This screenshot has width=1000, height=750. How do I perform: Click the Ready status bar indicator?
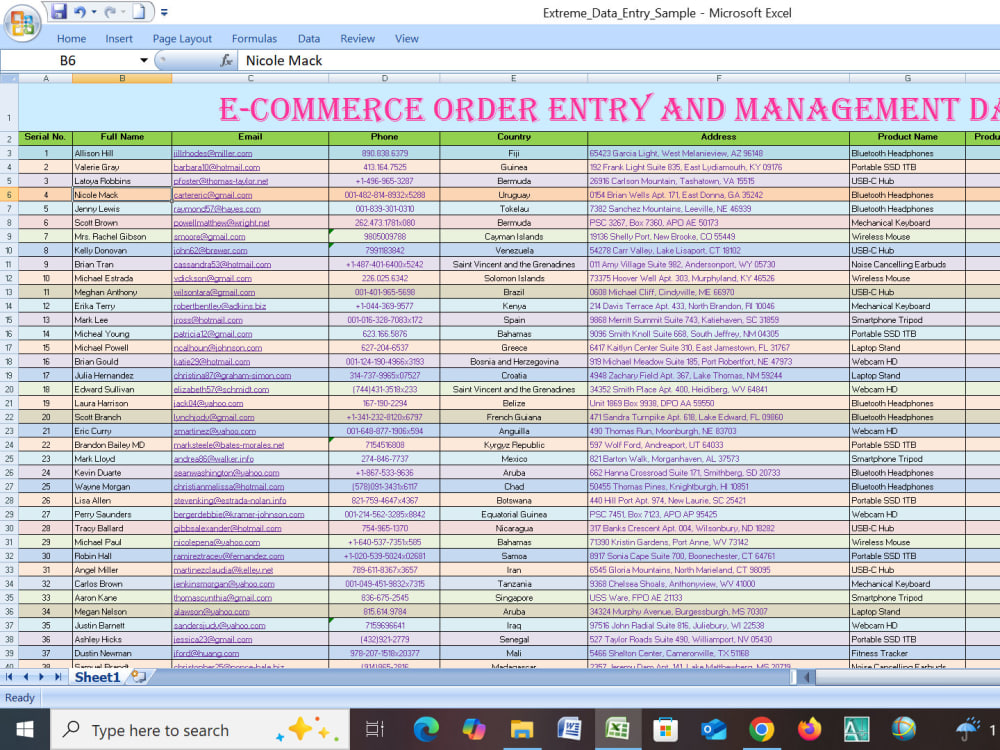point(20,698)
